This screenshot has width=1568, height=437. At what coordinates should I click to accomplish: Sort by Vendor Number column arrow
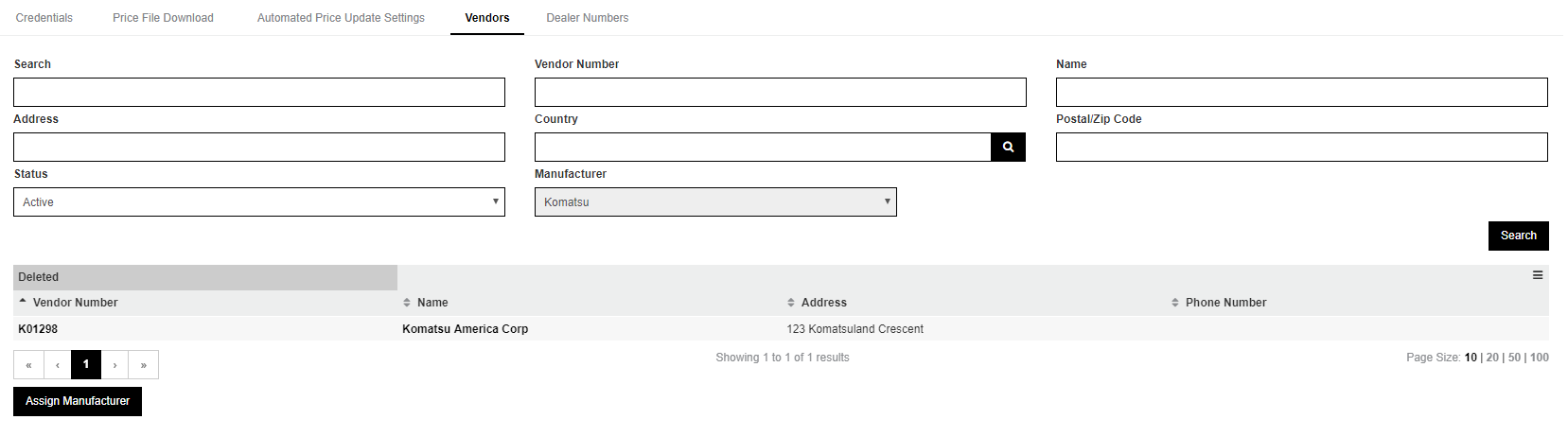[x=23, y=302]
